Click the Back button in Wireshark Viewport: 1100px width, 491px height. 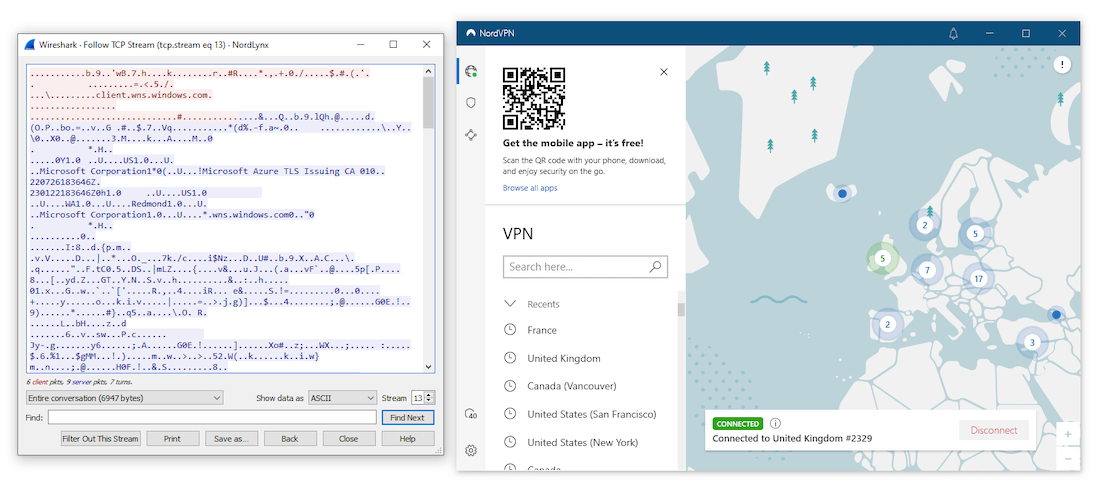(x=290, y=438)
